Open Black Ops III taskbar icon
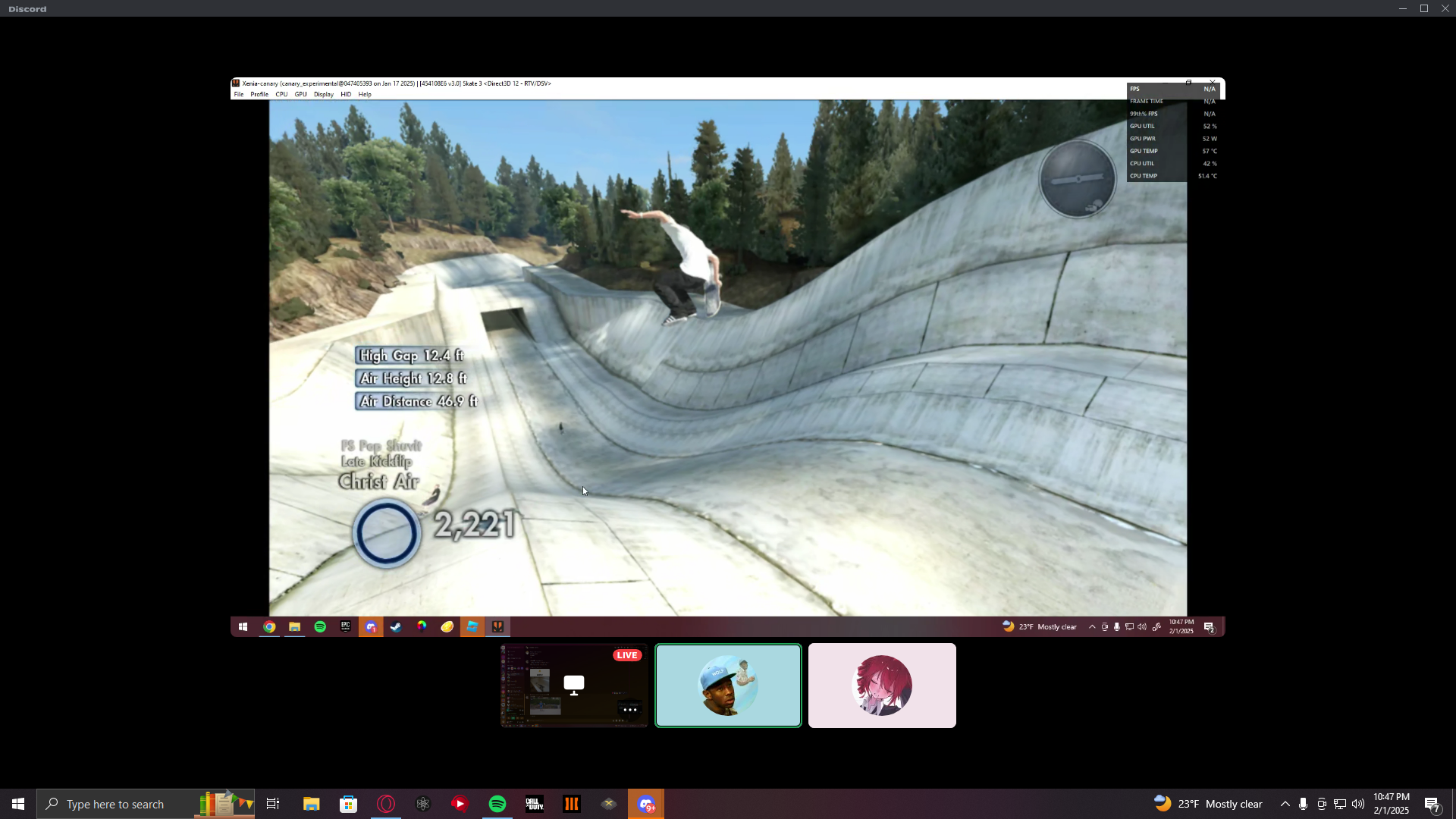1456x819 pixels. coord(572,804)
